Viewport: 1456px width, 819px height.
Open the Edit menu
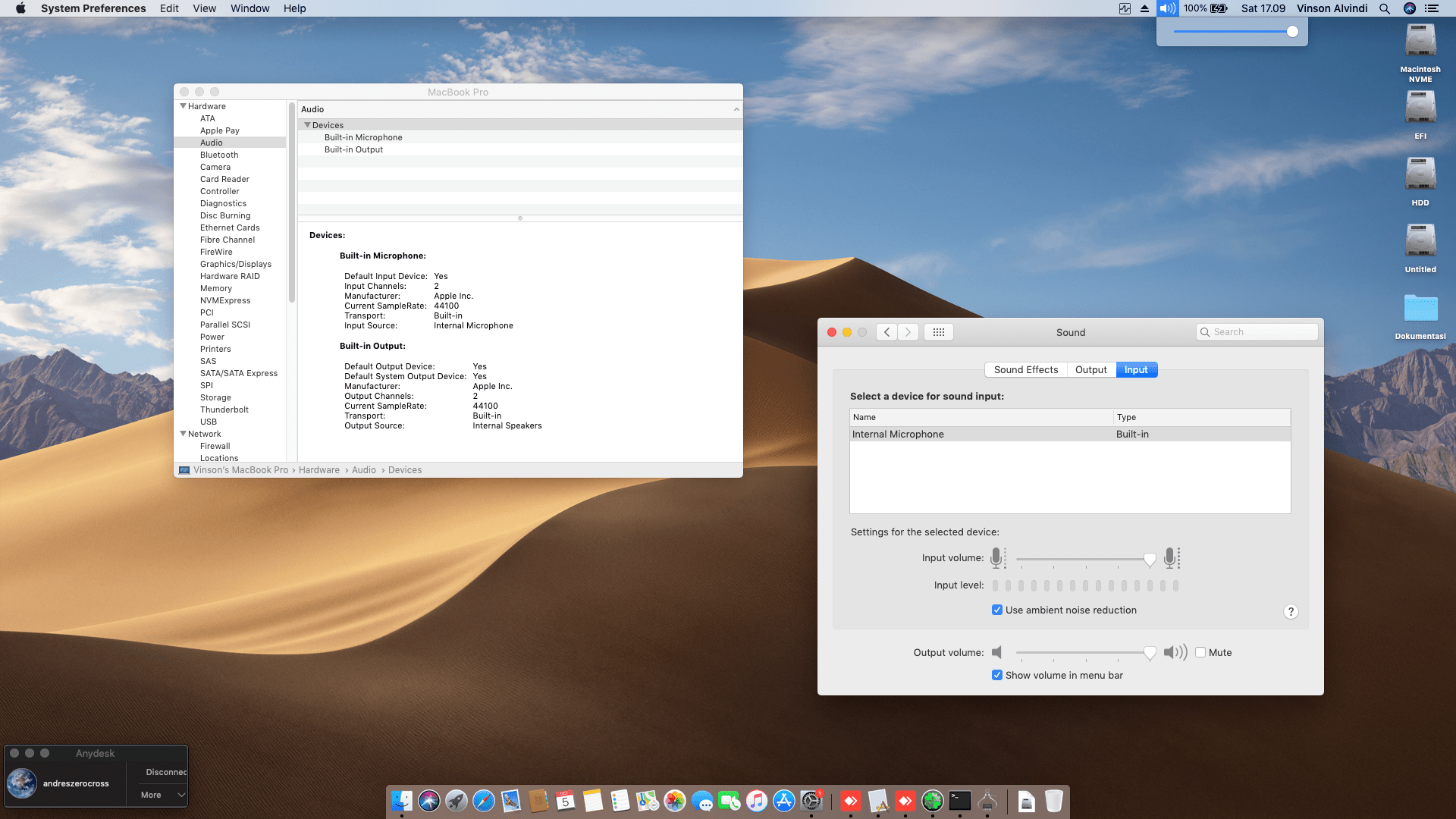click(169, 8)
